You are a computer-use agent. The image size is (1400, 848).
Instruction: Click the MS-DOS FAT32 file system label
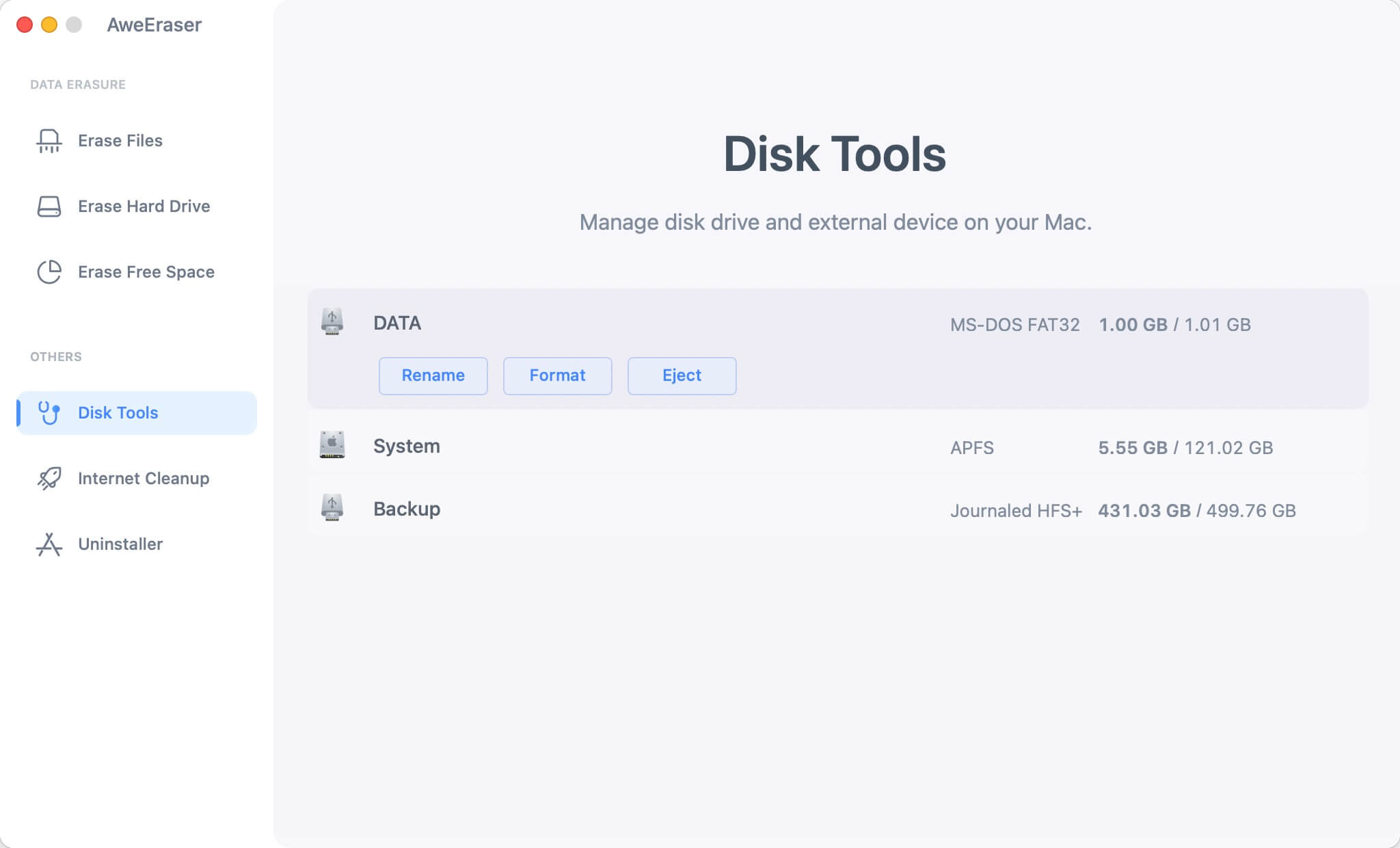click(1015, 324)
